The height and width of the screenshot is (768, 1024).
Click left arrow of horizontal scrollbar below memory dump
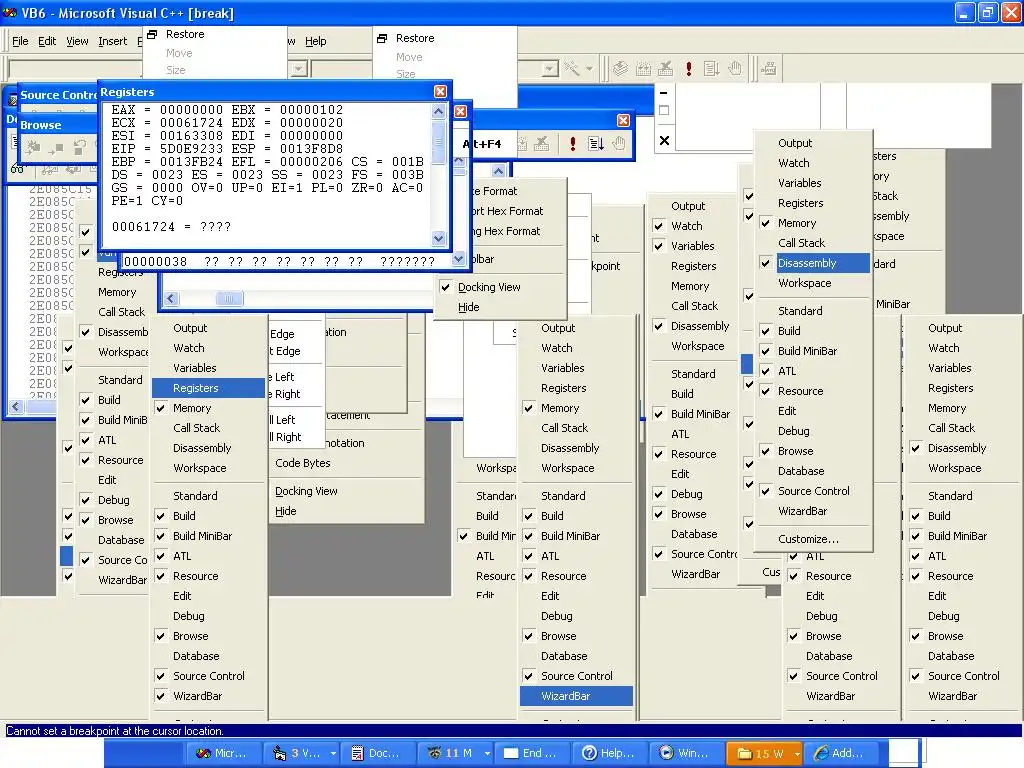point(171,298)
